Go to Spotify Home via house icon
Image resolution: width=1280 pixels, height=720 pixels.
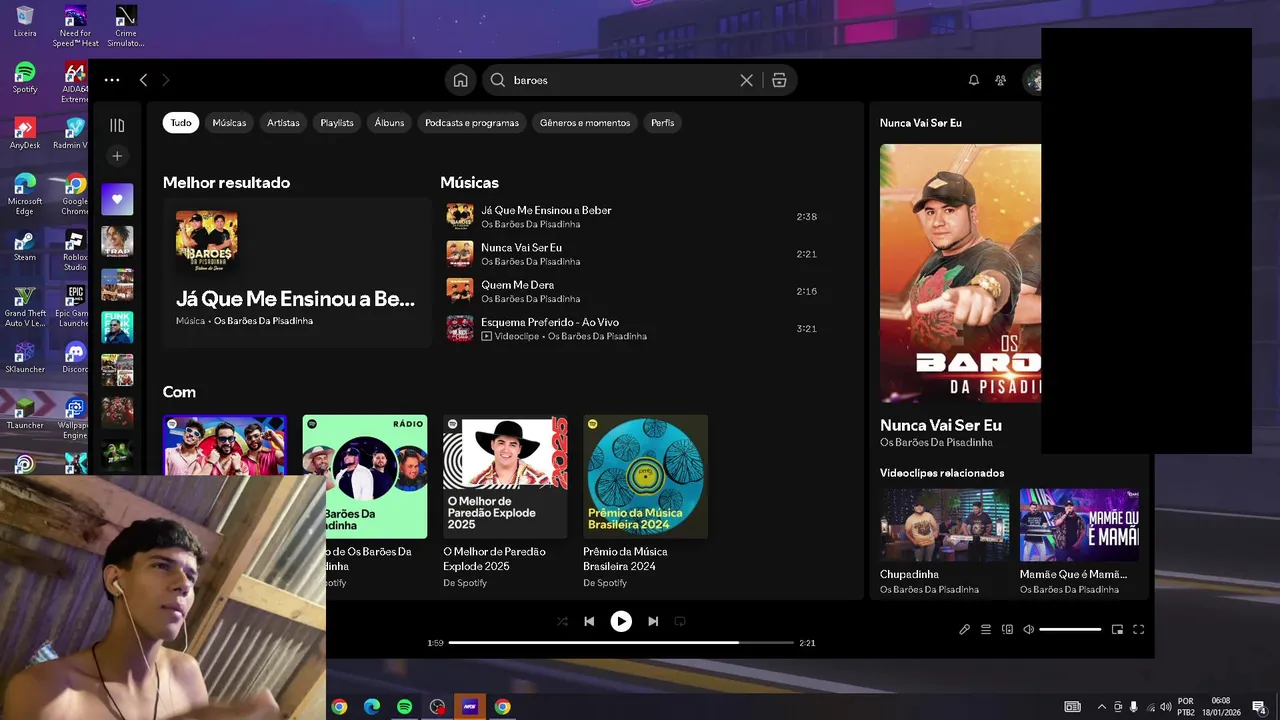[460, 80]
